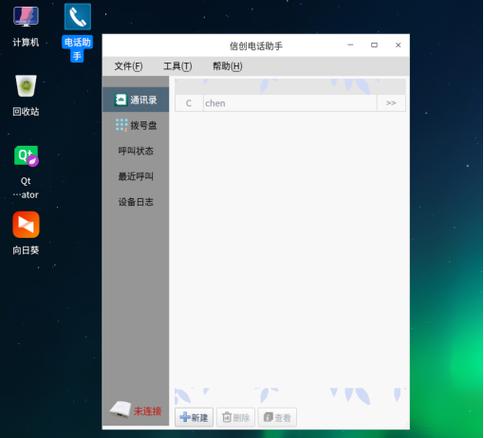Minimize the 信创电话助手 window

(x=350, y=45)
